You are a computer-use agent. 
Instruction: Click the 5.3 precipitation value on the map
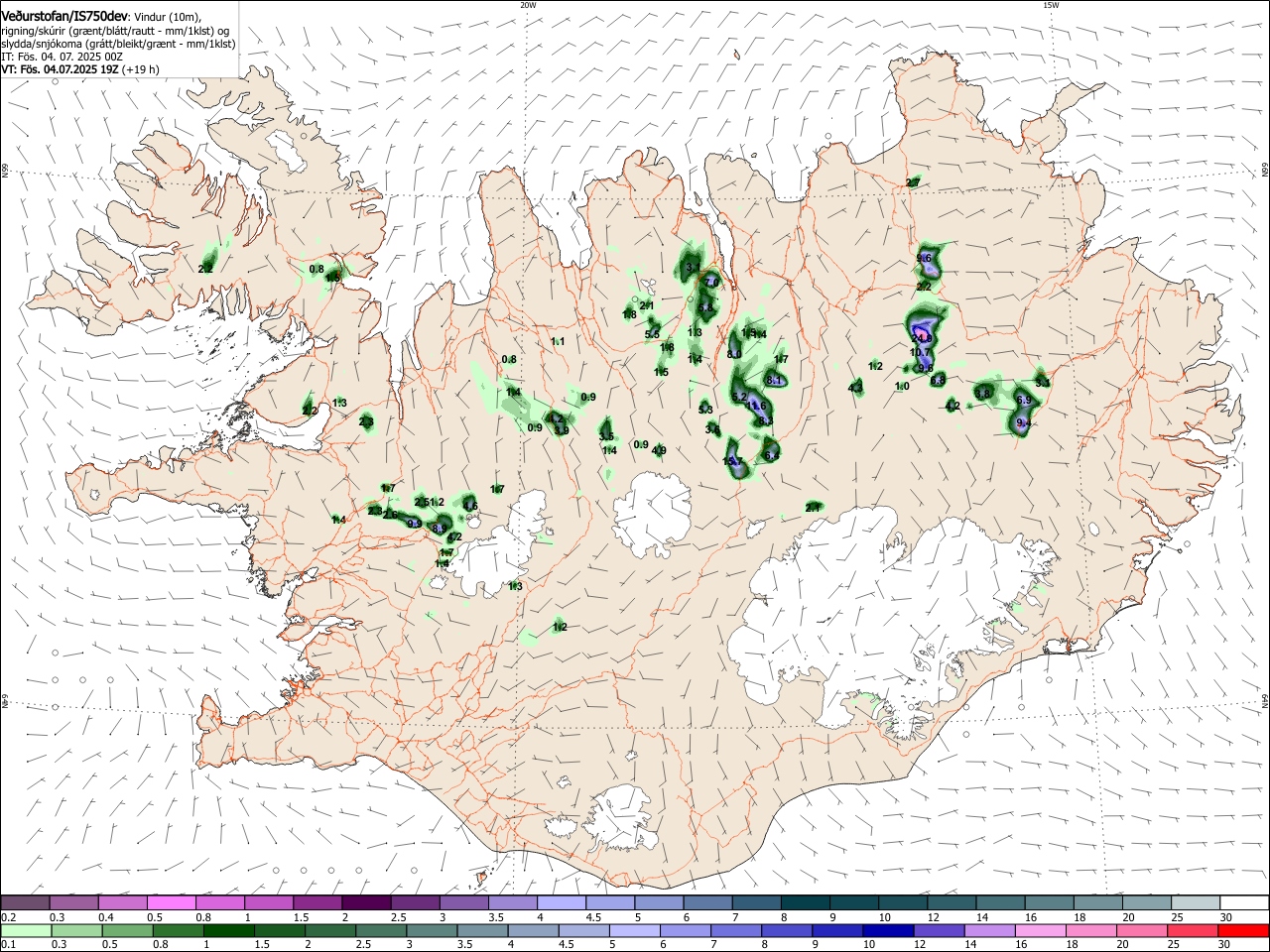705,410
